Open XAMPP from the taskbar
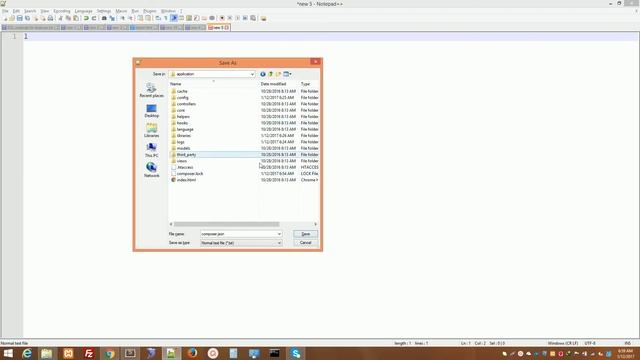Screen dimensions: 640x360 tap(68, 353)
